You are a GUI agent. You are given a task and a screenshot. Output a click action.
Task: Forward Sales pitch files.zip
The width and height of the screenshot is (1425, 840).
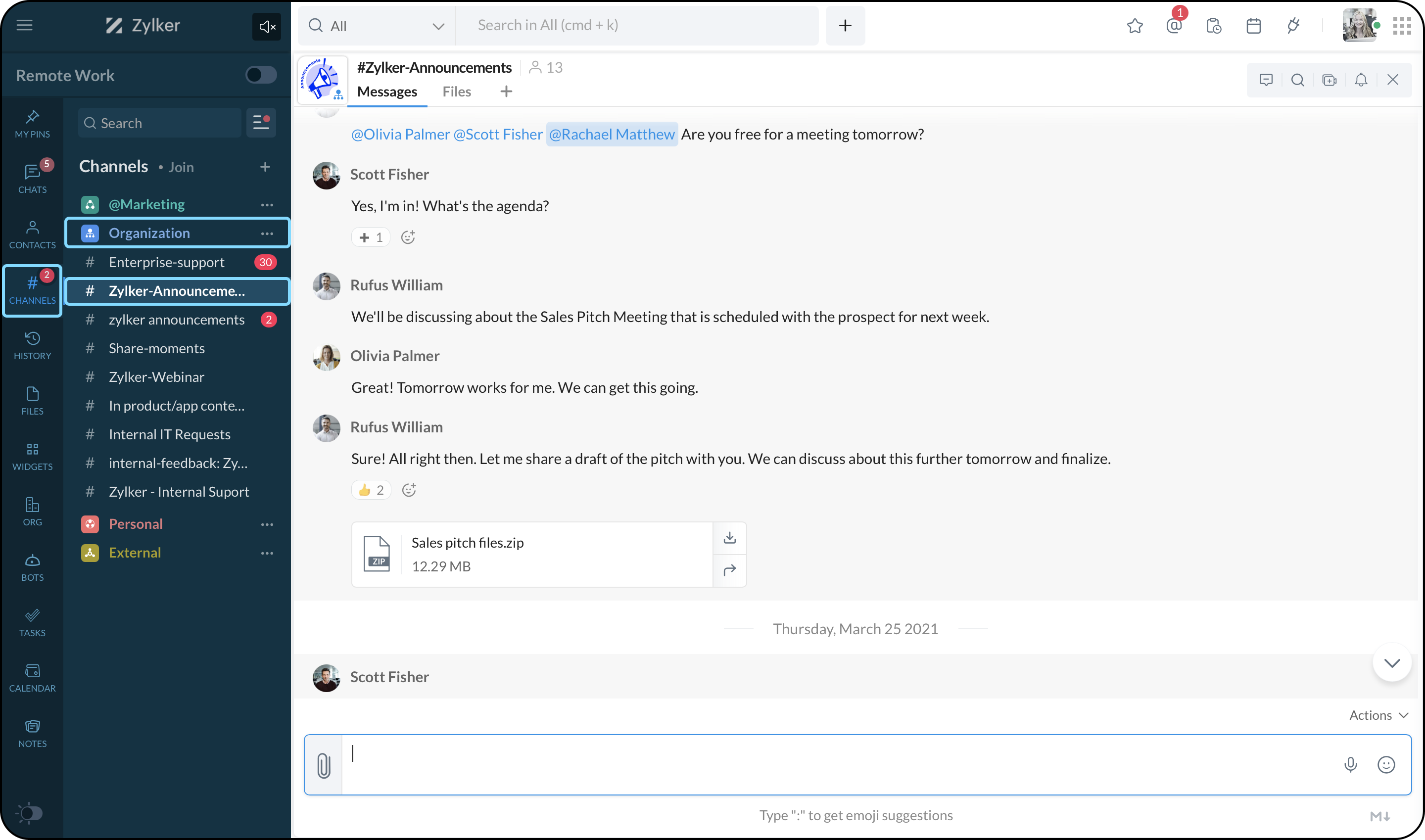pyautogui.click(x=730, y=570)
